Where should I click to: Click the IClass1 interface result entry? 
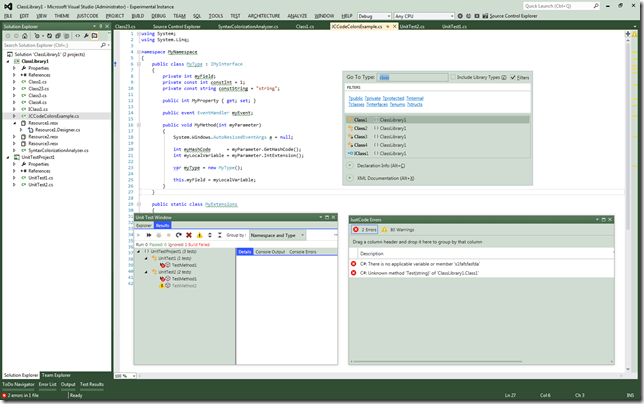tap(362, 153)
